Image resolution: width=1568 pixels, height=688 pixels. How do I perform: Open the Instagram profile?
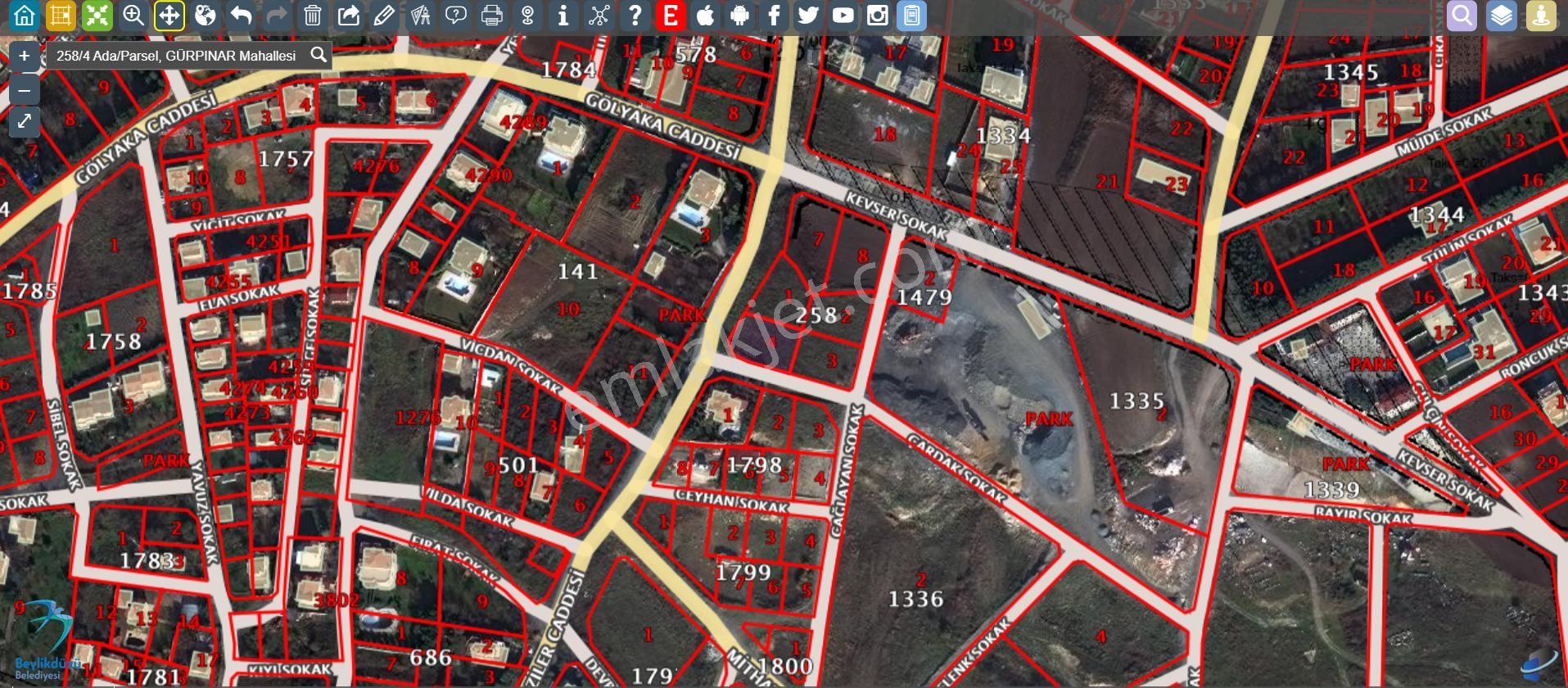(877, 16)
